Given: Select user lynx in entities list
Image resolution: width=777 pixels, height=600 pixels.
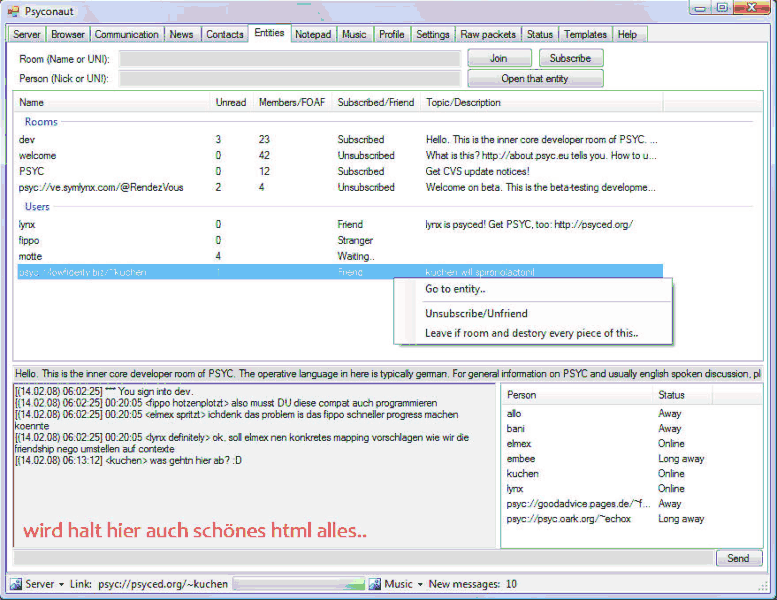Looking at the screenshot, I should click(339, 224).
